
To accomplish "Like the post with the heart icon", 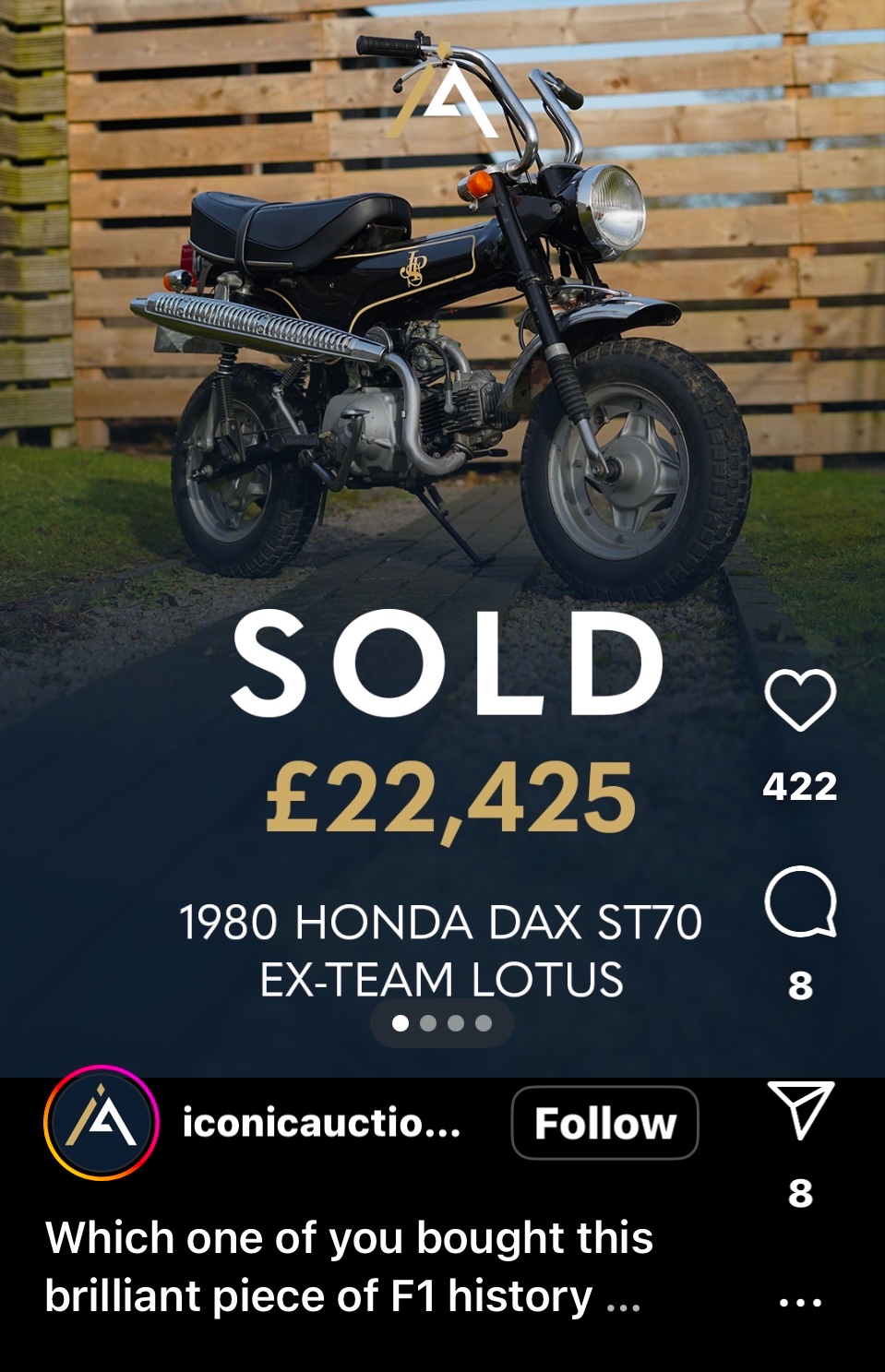I will (800, 701).
